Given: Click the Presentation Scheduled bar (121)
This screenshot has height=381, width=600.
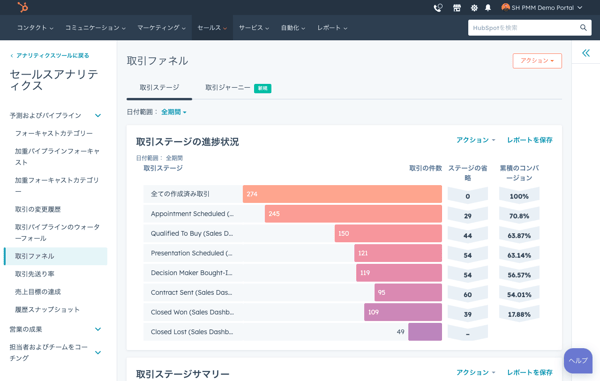Looking at the screenshot, I should click(x=398, y=253).
